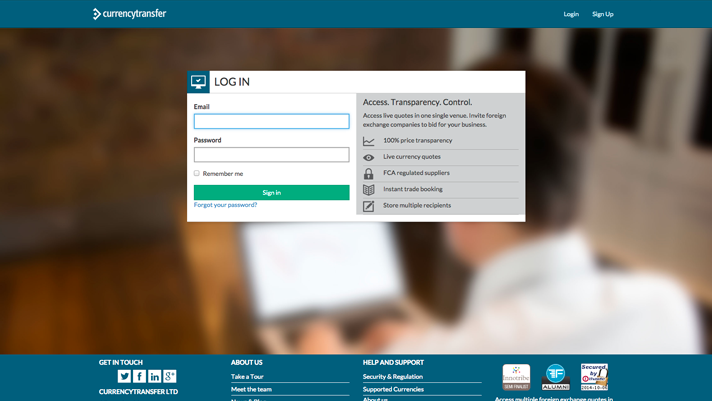Click the Email input field

coord(271,121)
